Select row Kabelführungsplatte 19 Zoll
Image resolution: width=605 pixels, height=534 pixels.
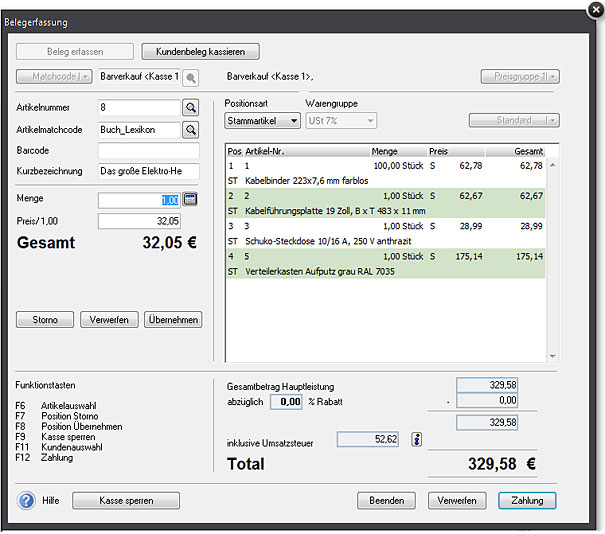coord(385,203)
